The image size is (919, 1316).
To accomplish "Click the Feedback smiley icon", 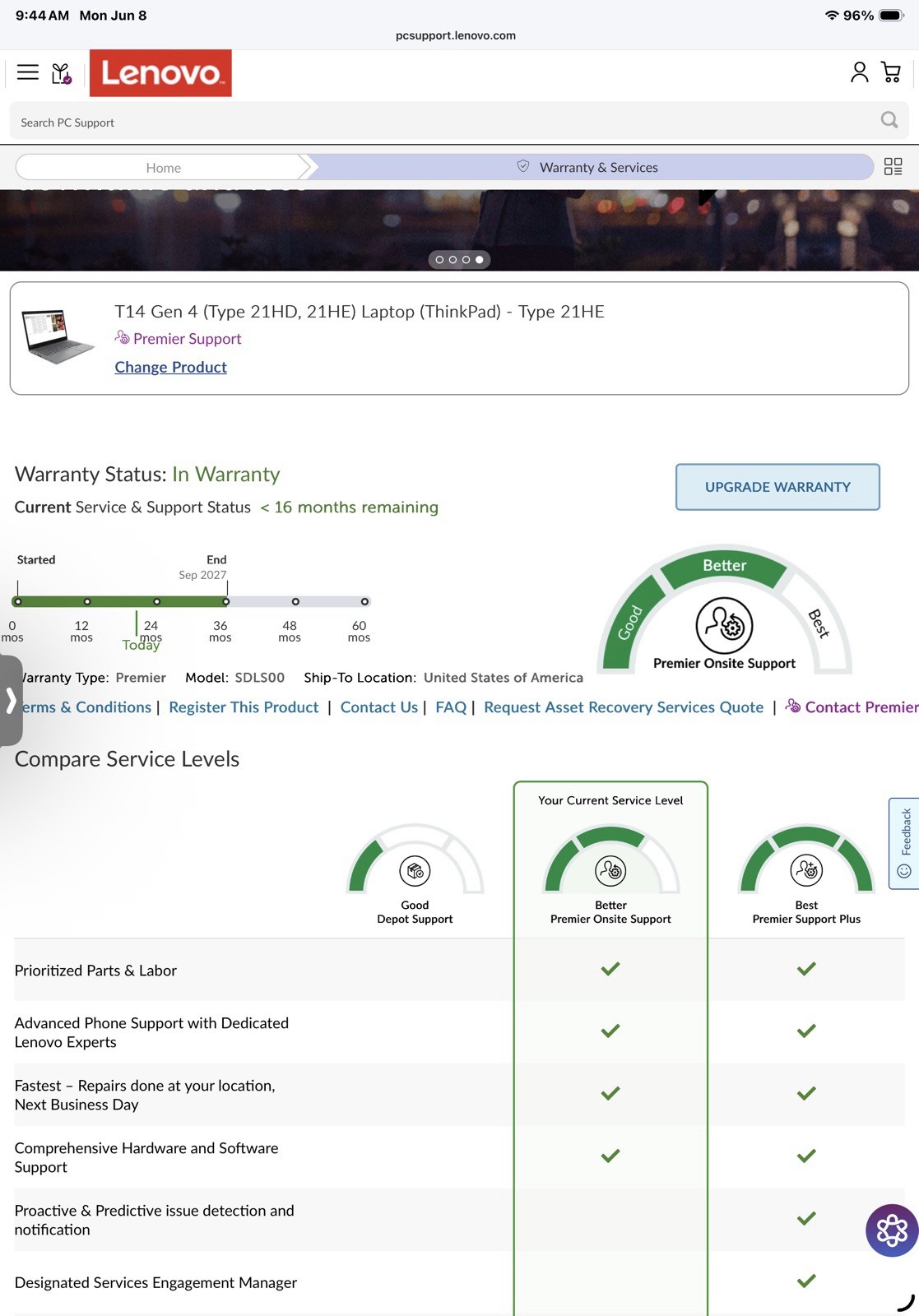I will tap(904, 871).
